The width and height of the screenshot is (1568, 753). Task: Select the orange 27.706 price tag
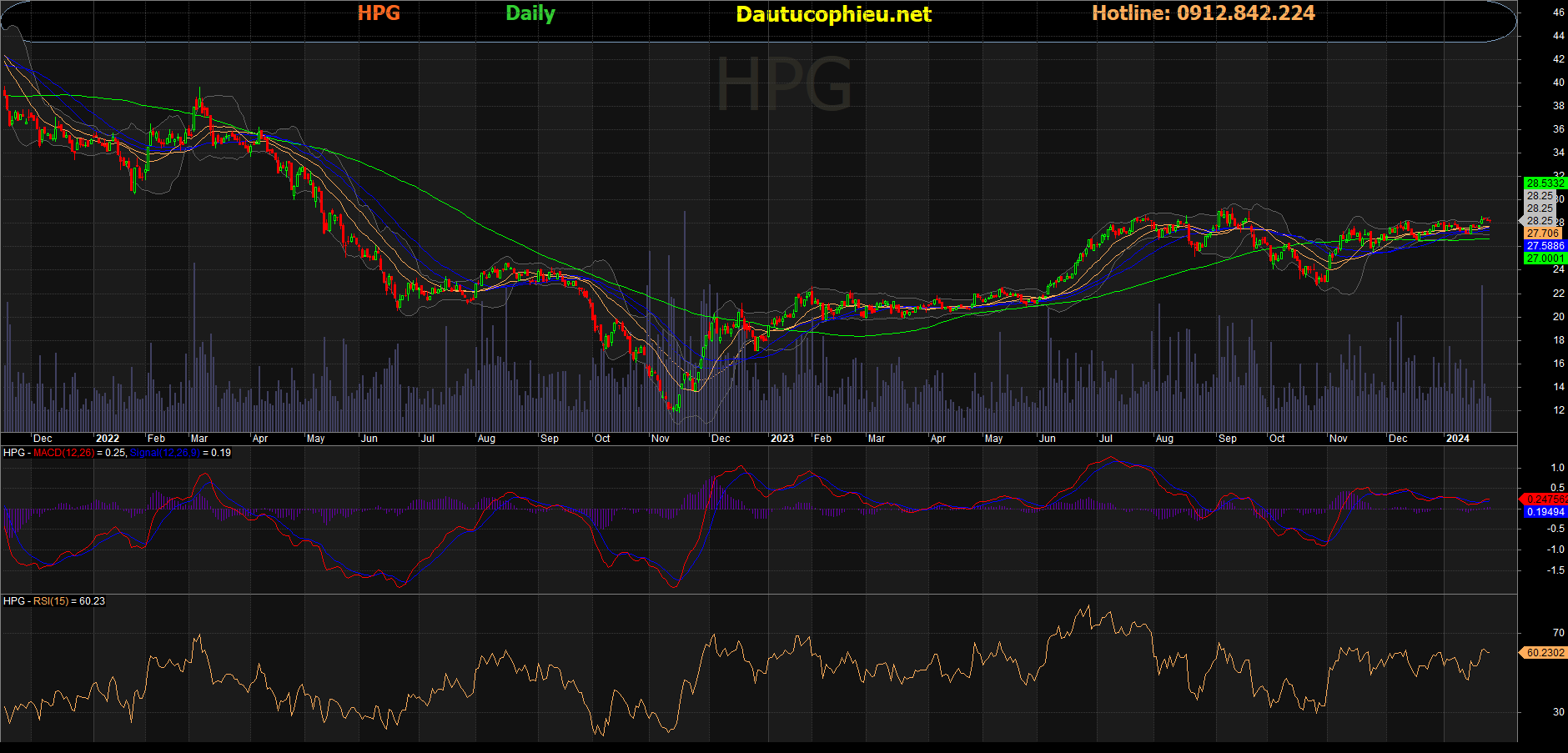1542,233
